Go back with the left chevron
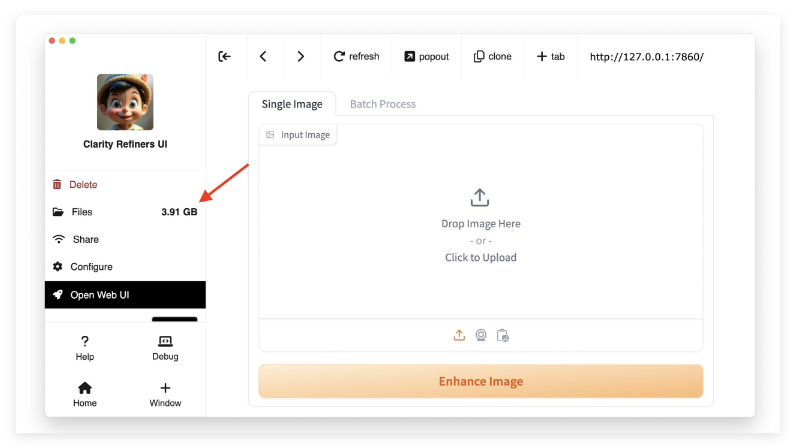795x448 pixels. click(263, 57)
